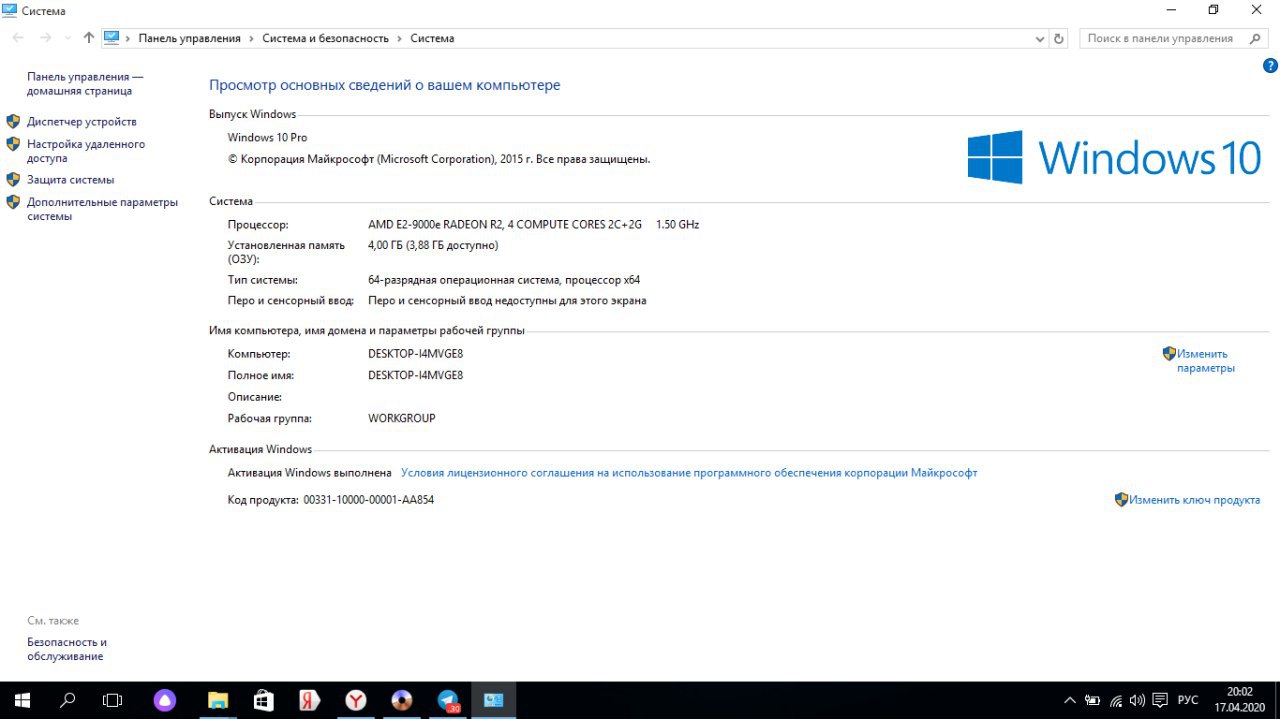Click DESKTOP-I4MVGE8 next to Компьютер

click(415, 354)
